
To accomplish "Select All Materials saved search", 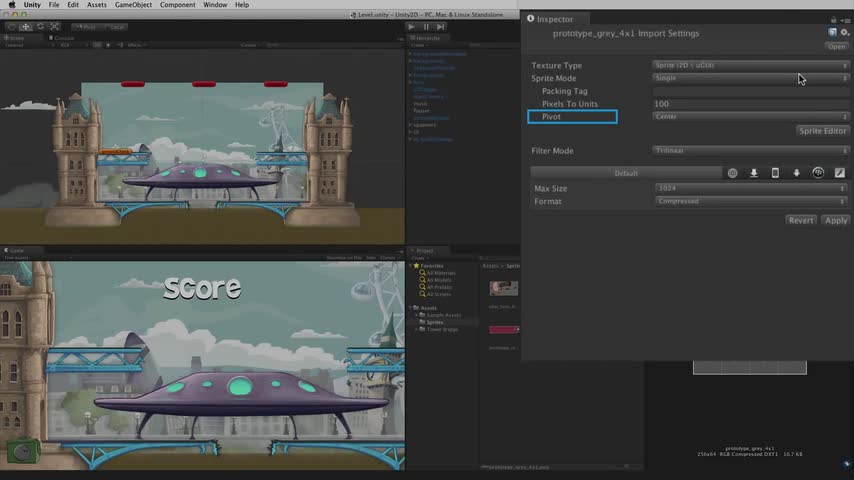I will click(x=437, y=273).
